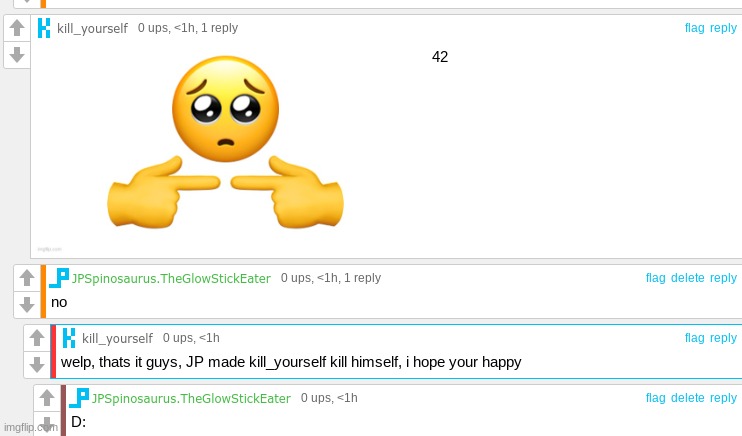
Task: Downvote the first kill_yourself comment with emoji image
Action: tap(17, 55)
